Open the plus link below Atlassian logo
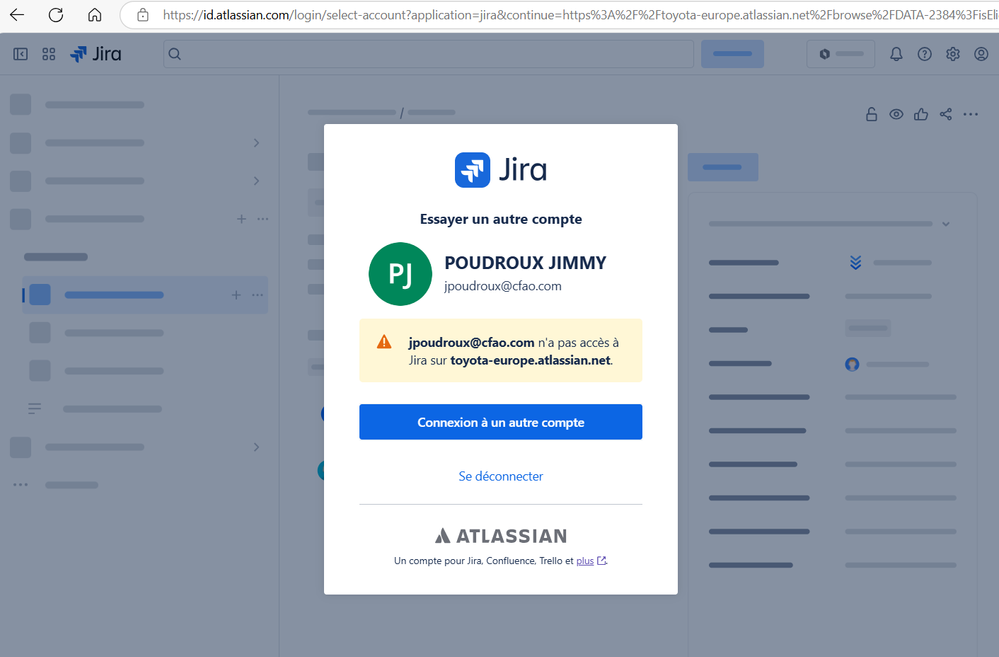 pos(586,561)
